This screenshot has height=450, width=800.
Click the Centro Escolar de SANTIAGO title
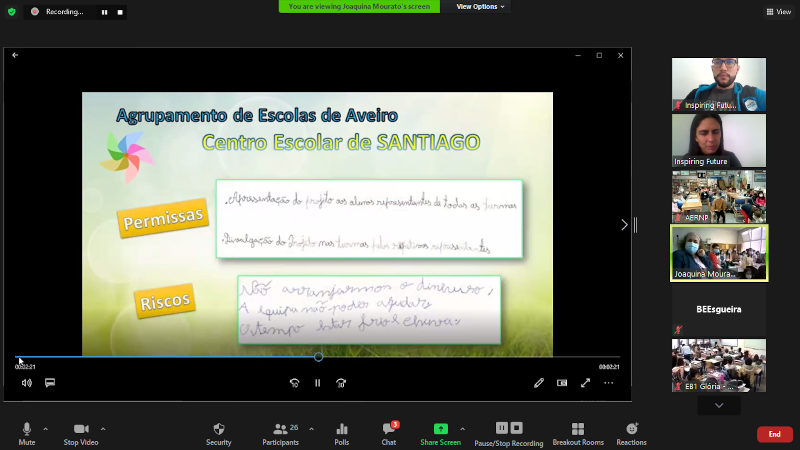(x=341, y=142)
